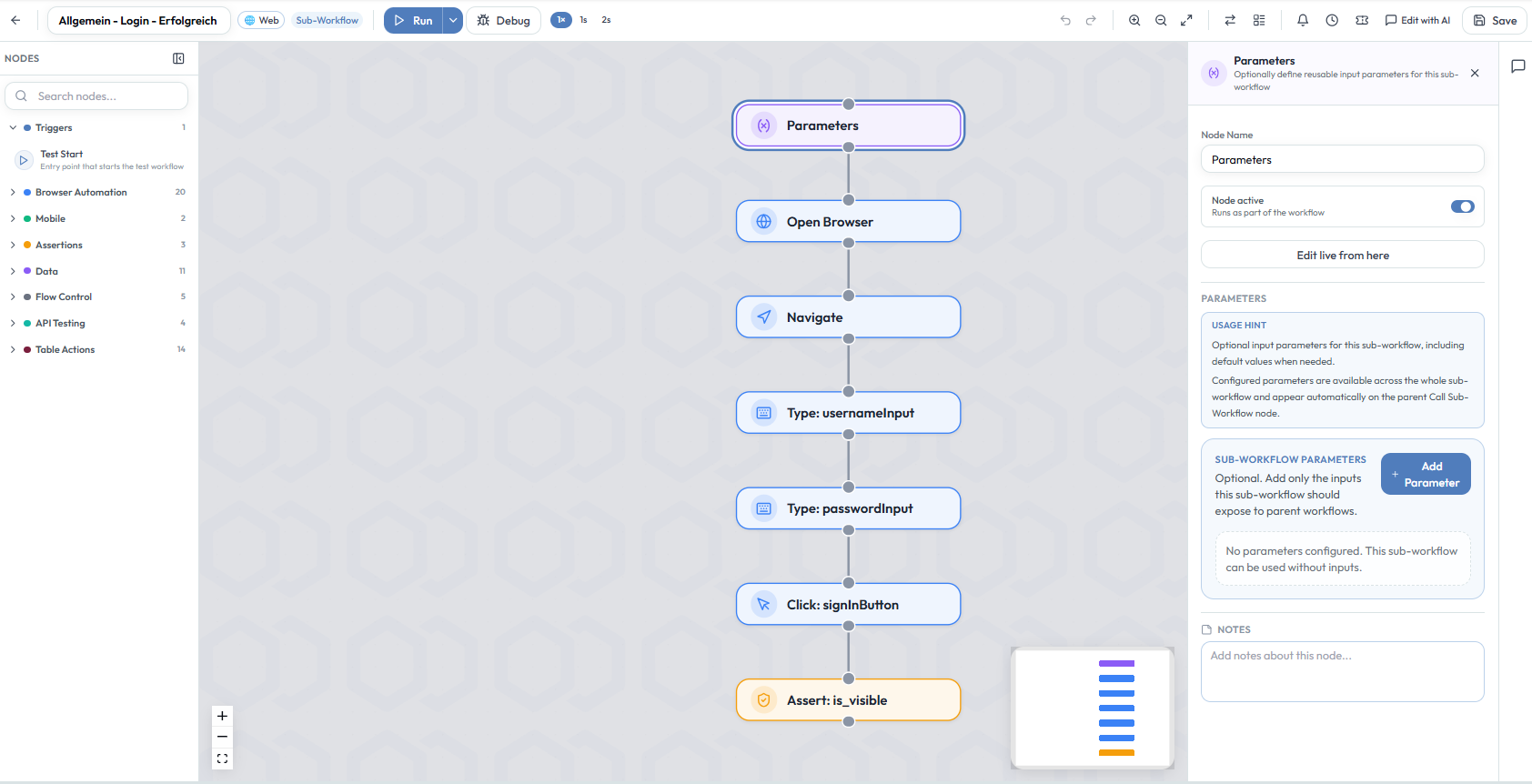The height and width of the screenshot is (784, 1532).
Task: Undo the last change
Action: click(1065, 20)
